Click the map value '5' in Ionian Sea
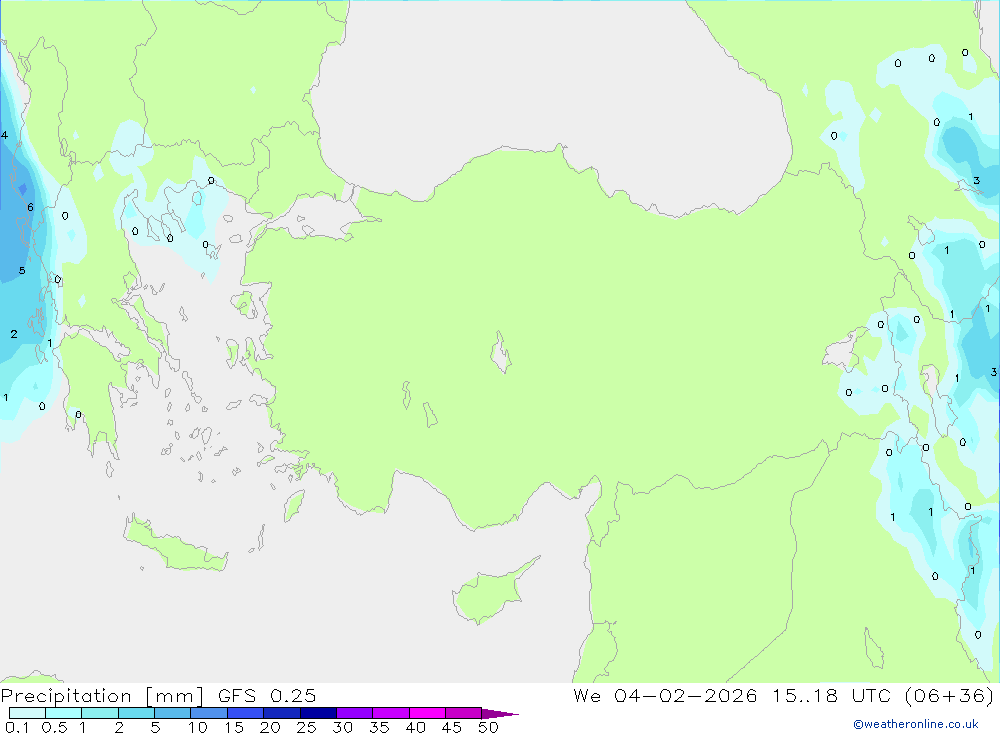Viewport: 1000px width, 733px height. point(22,270)
